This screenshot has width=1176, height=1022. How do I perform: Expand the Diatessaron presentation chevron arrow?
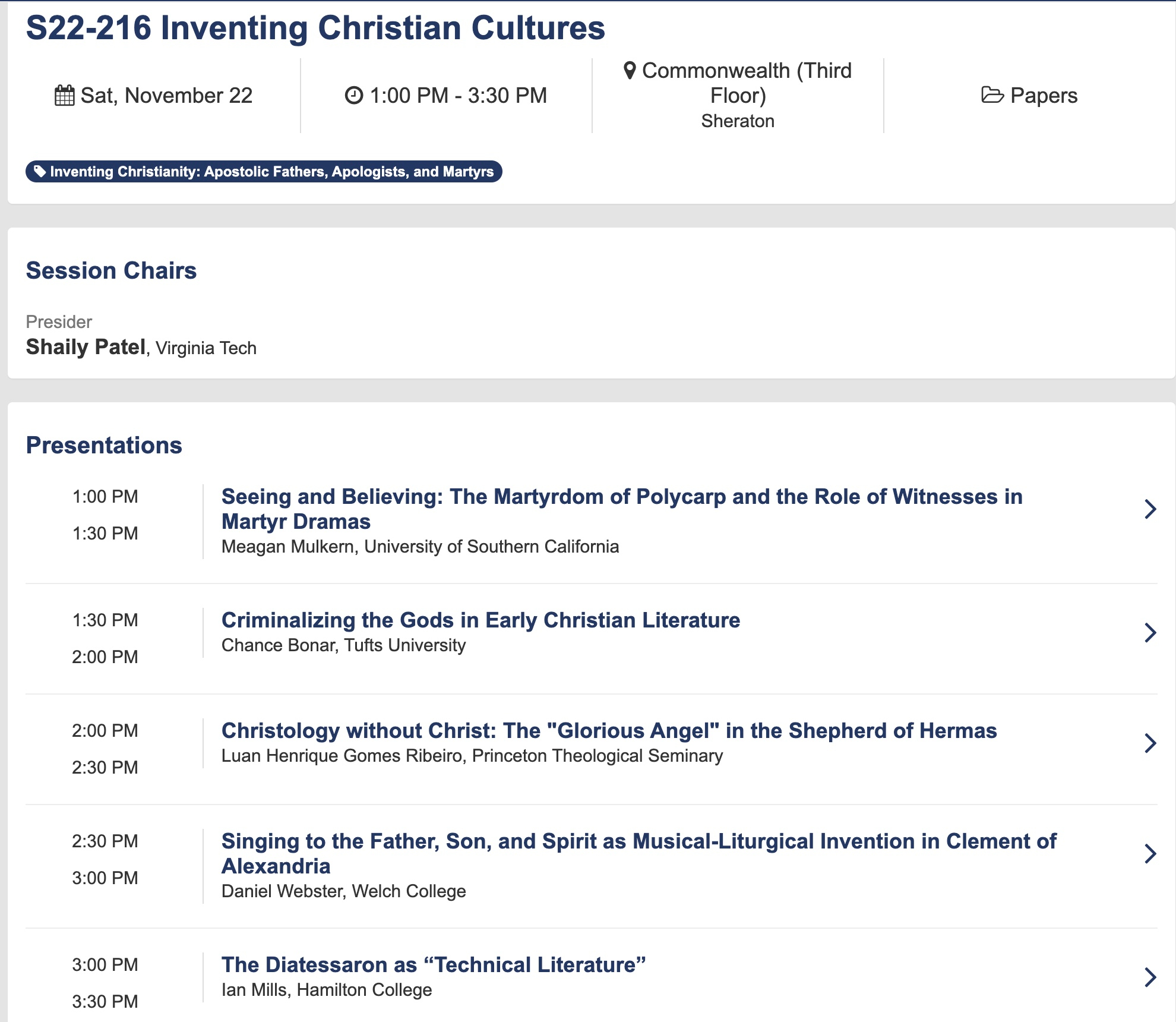coord(1150,977)
